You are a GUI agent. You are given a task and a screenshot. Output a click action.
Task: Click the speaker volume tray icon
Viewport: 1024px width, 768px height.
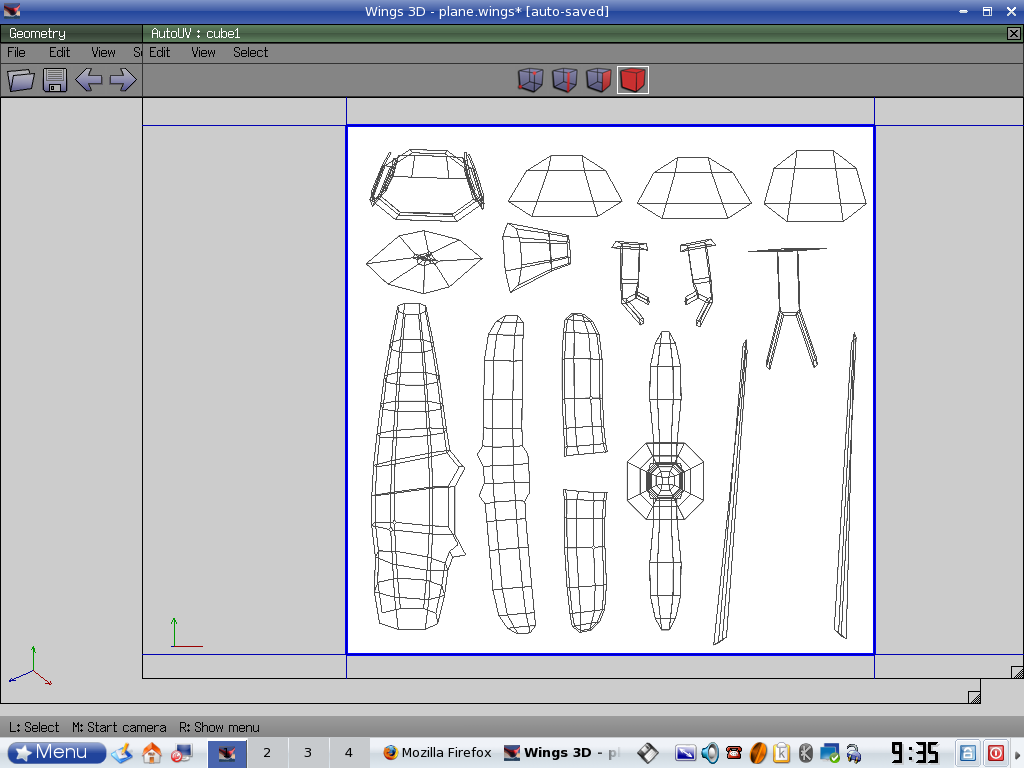point(710,753)
